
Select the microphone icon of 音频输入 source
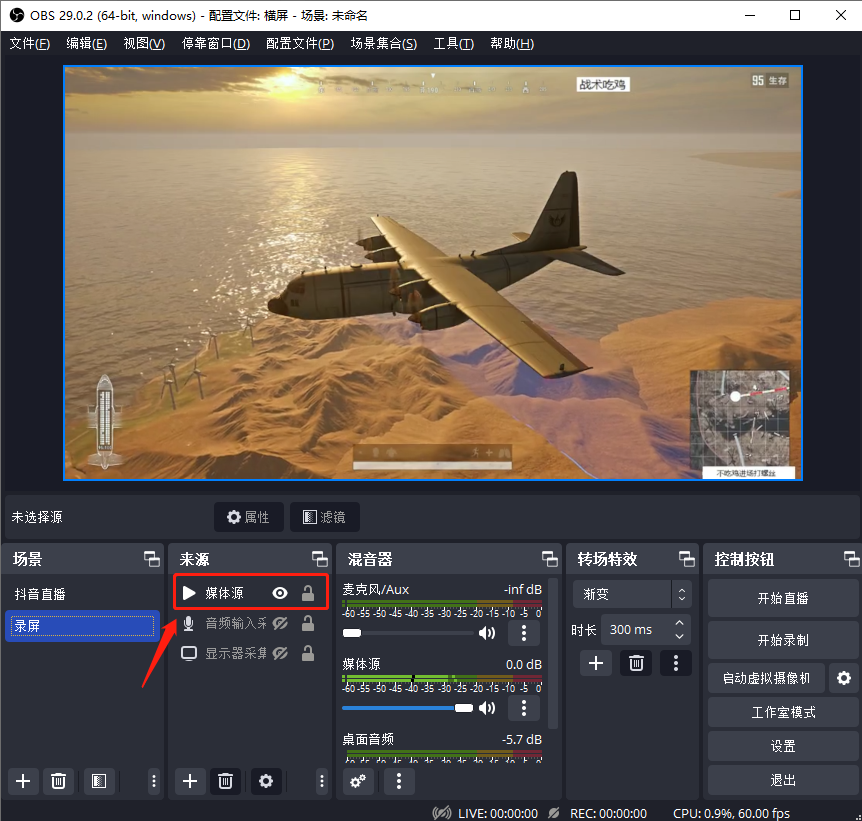tap(189, 623)
